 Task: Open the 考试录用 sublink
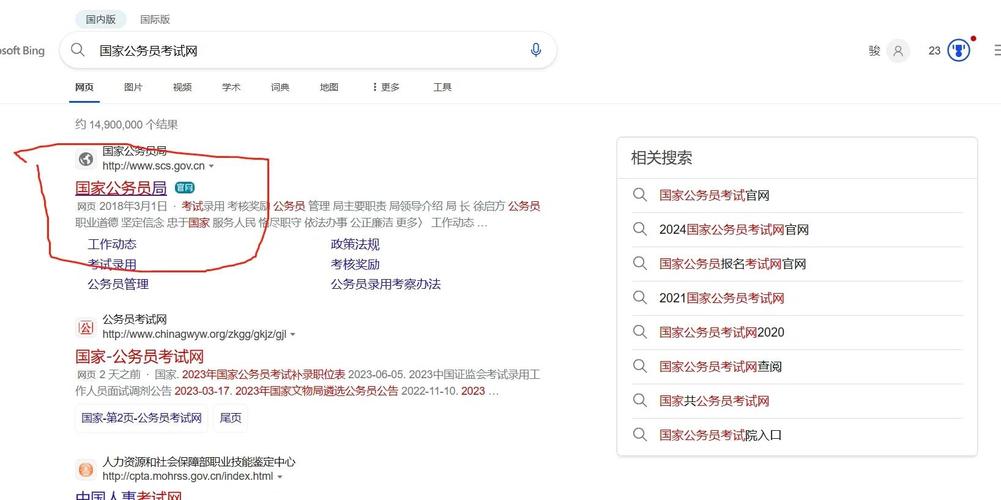coord(112,264)
